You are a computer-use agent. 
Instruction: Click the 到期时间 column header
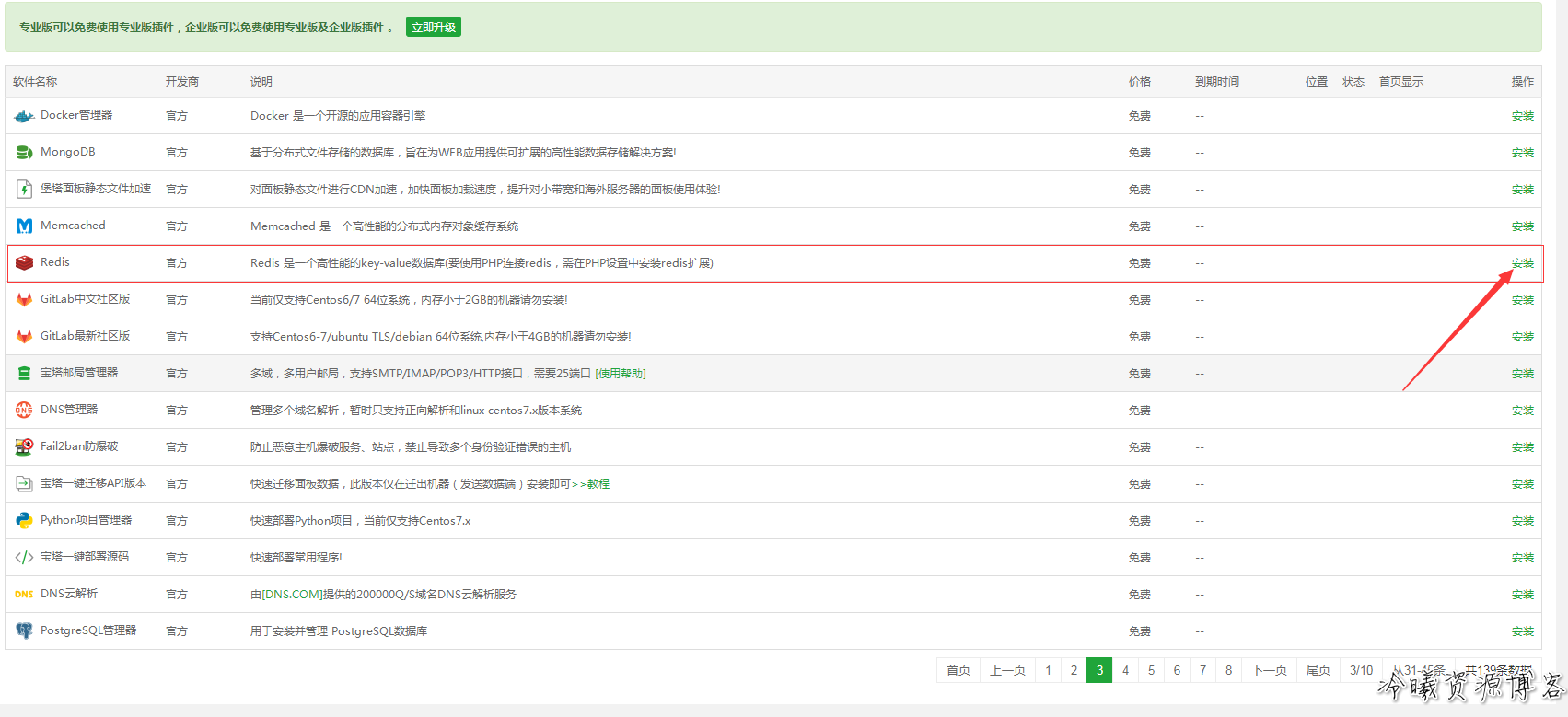1217,82
